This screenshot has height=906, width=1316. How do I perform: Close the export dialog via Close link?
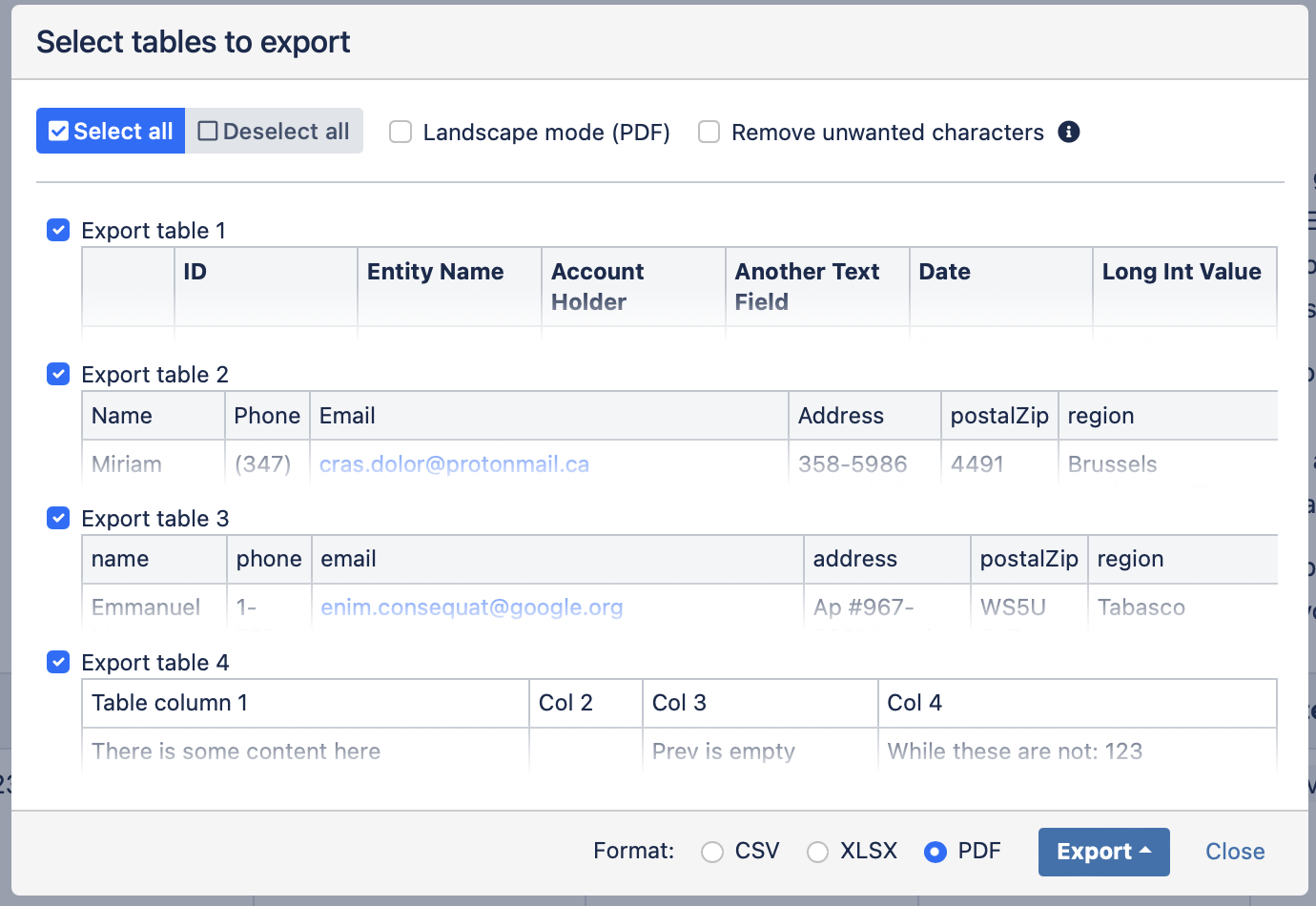pos(1235,852)
